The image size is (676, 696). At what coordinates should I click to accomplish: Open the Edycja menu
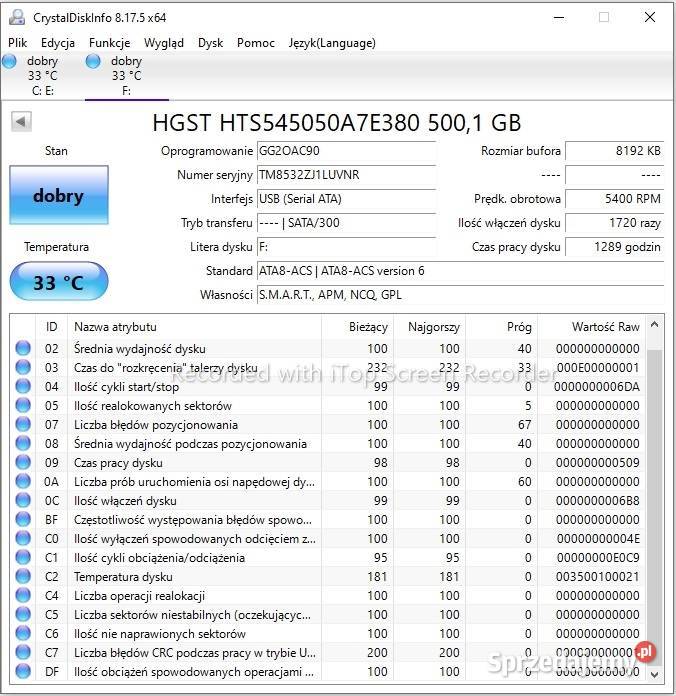tap(58, 43)
